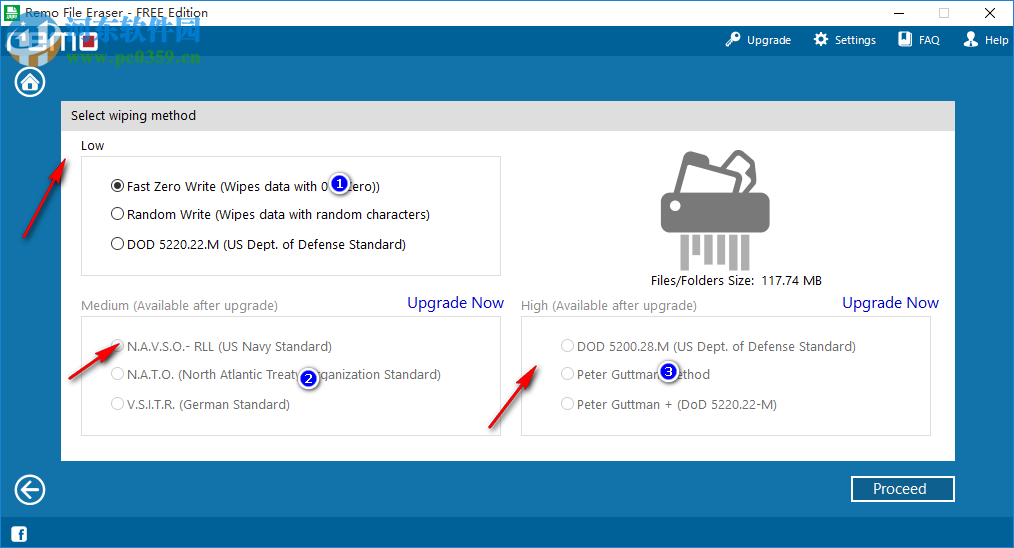Open FAQ from top bar

click(x=919, y=40)
